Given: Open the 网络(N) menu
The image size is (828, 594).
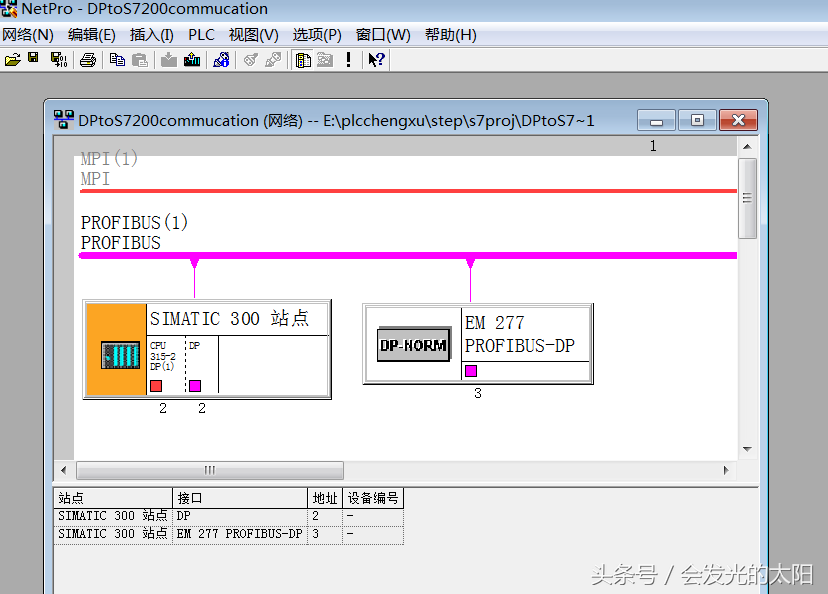Looking at the screenshot, I should point(28,35).
